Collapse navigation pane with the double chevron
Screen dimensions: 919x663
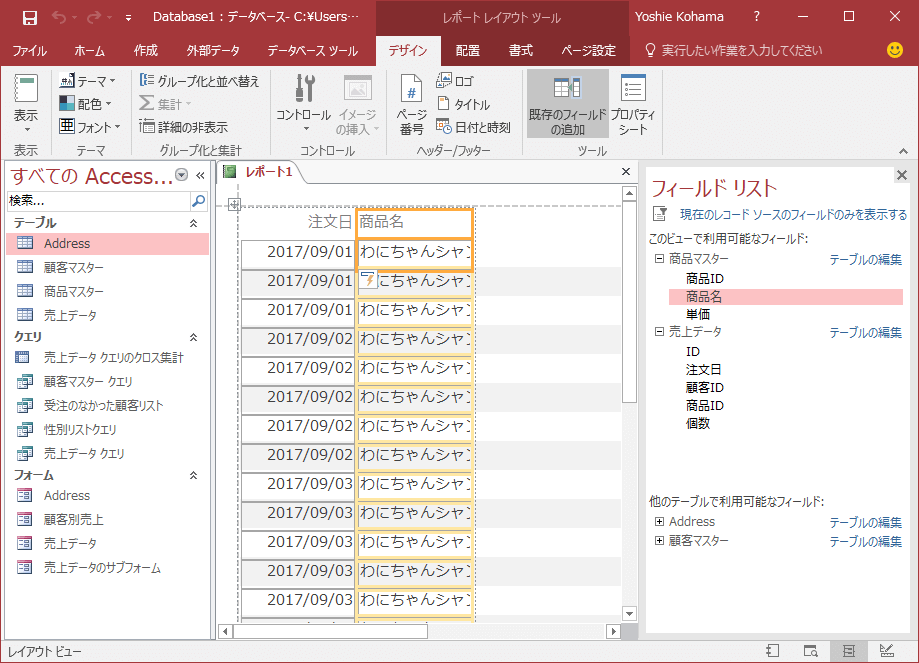click(200, 175)
